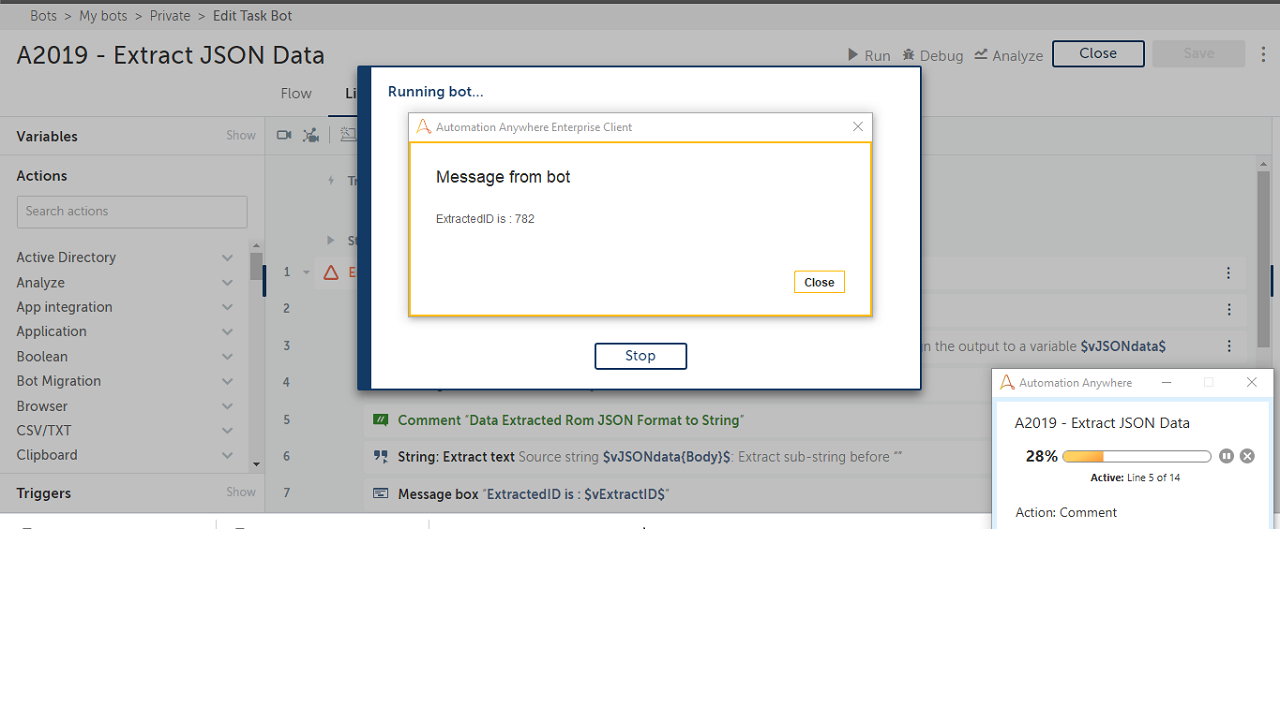Screen dimensions: 1280x720
Task: Pause the running bot in progress window
Action: click(x=1226, y=456)
